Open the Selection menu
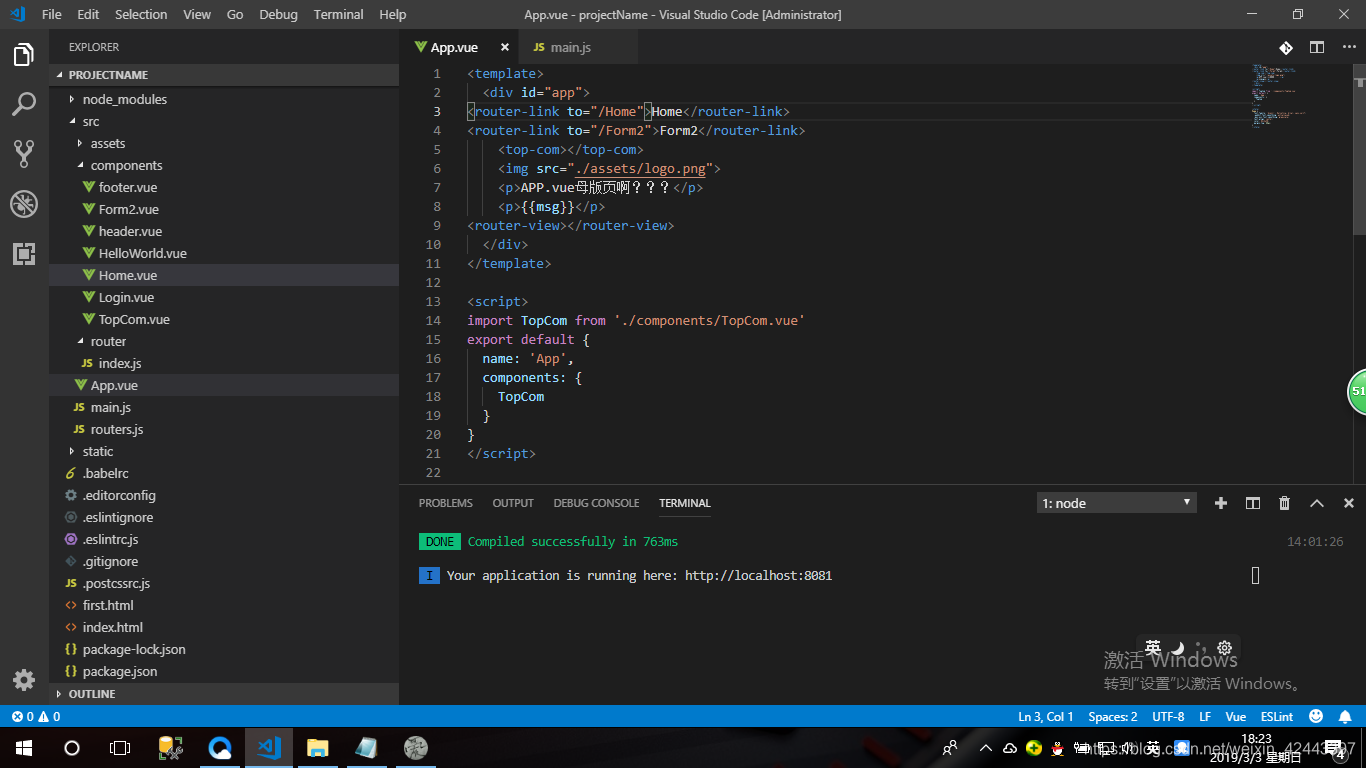The height and width of the screenshot is (768, 1366). (x=141, y=14)
